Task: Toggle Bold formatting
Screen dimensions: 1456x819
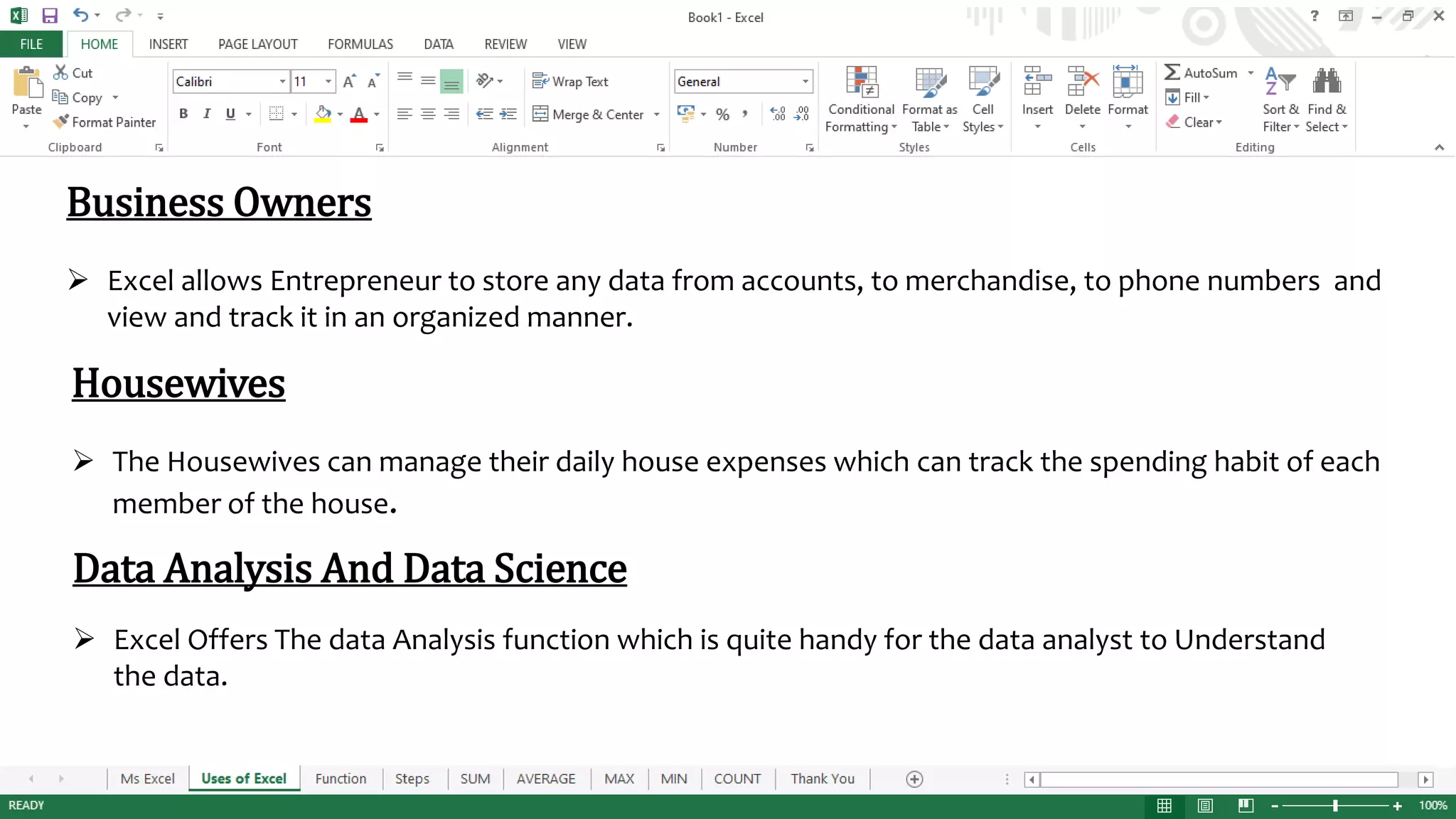Action: (x=183, y=114)
